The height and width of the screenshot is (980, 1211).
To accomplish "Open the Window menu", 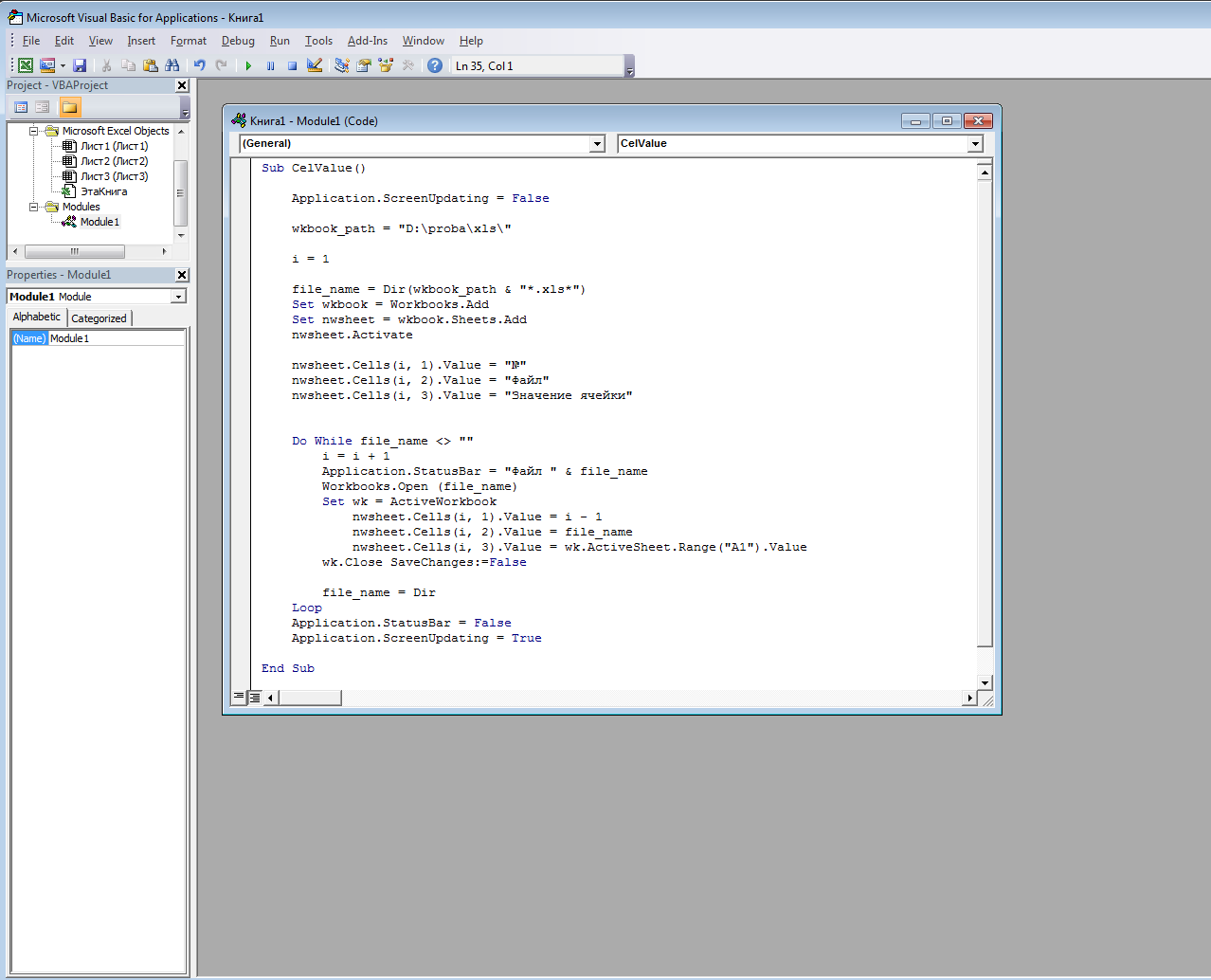I will (423, 41).
